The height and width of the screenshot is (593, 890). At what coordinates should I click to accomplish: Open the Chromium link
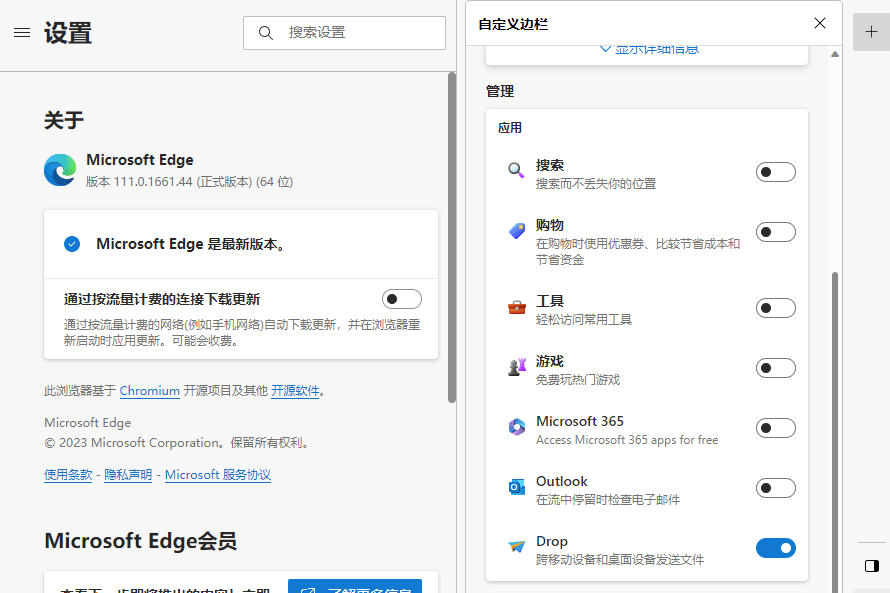click(150, 391)
